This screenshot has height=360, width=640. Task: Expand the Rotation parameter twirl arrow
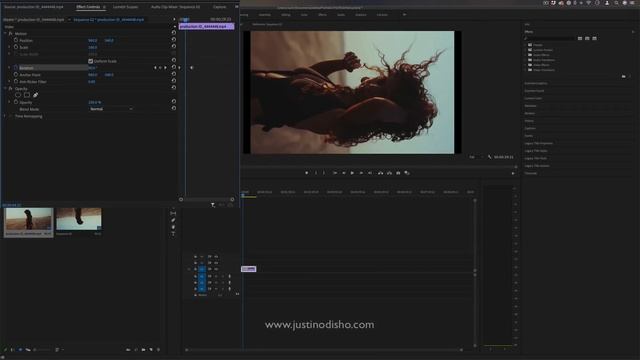(9, 67)
